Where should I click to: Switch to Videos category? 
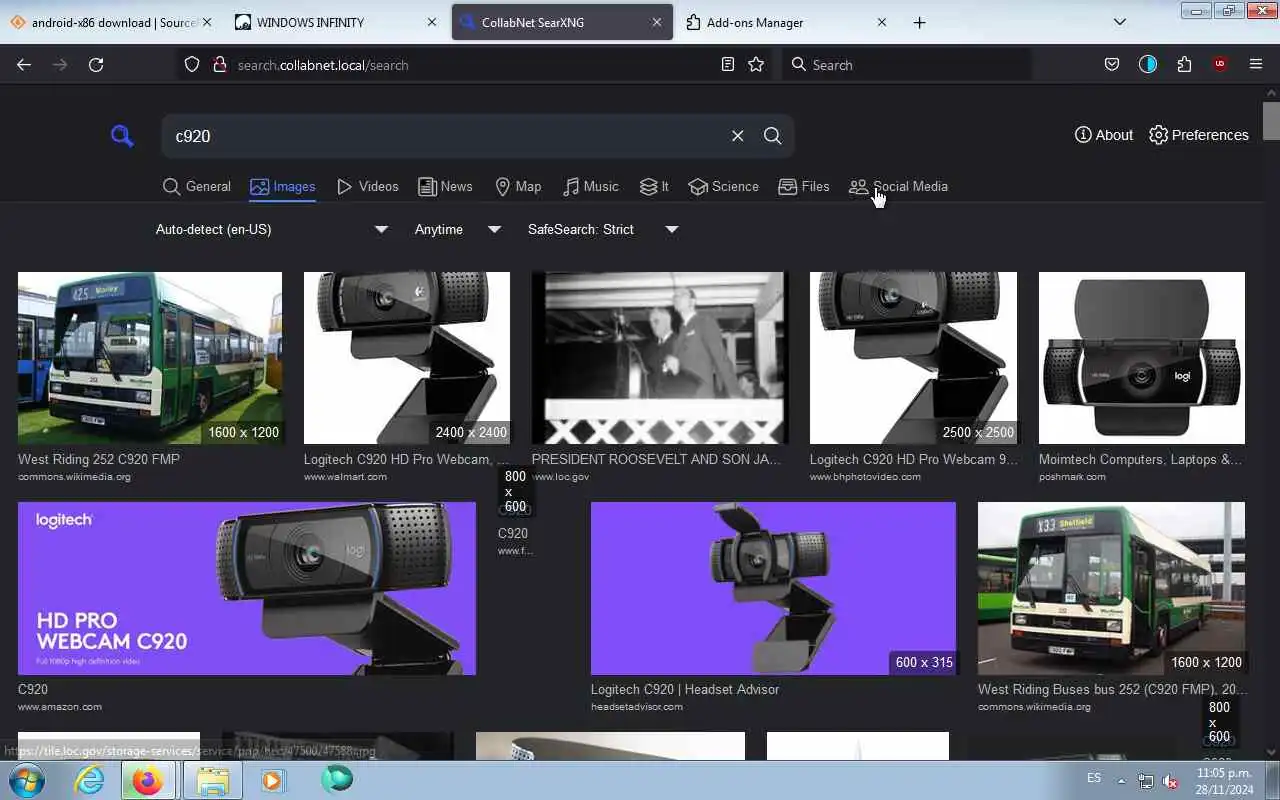pyautogui.click(x=367, y=186)
